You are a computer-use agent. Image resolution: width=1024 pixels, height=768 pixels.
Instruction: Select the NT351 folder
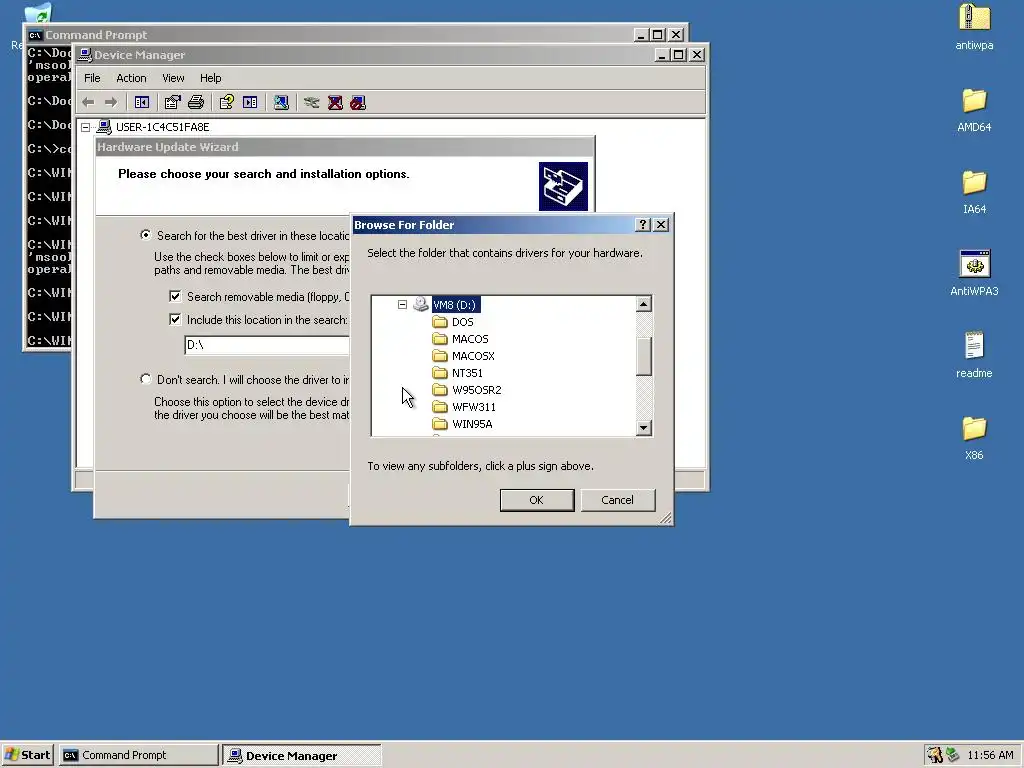(468, 373)
